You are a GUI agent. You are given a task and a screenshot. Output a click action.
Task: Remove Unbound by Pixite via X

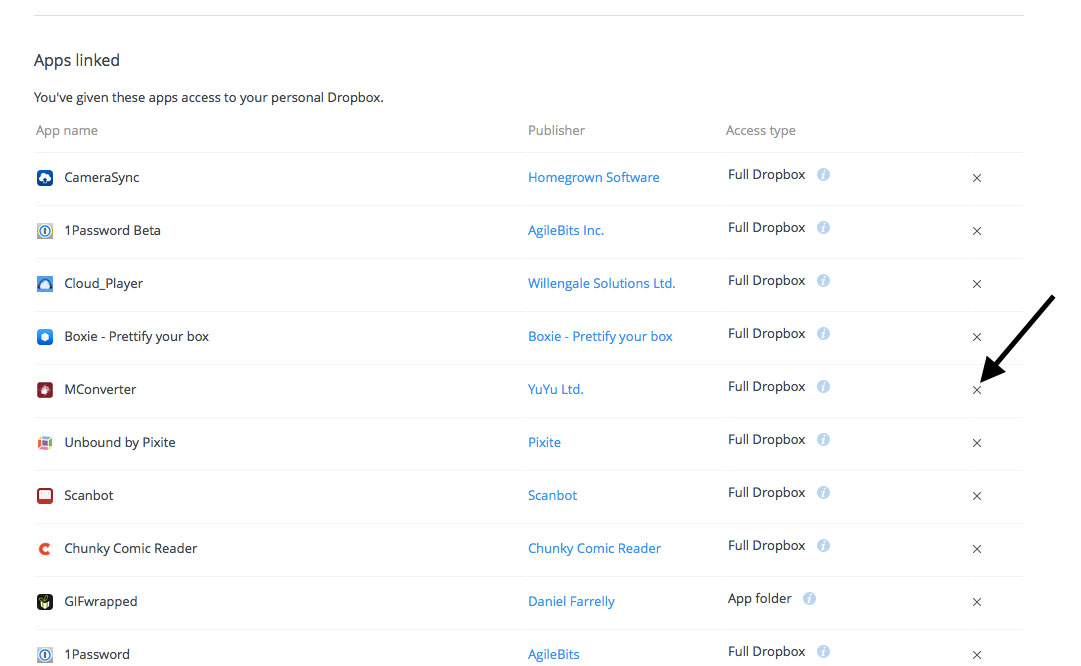pos(977,443)
